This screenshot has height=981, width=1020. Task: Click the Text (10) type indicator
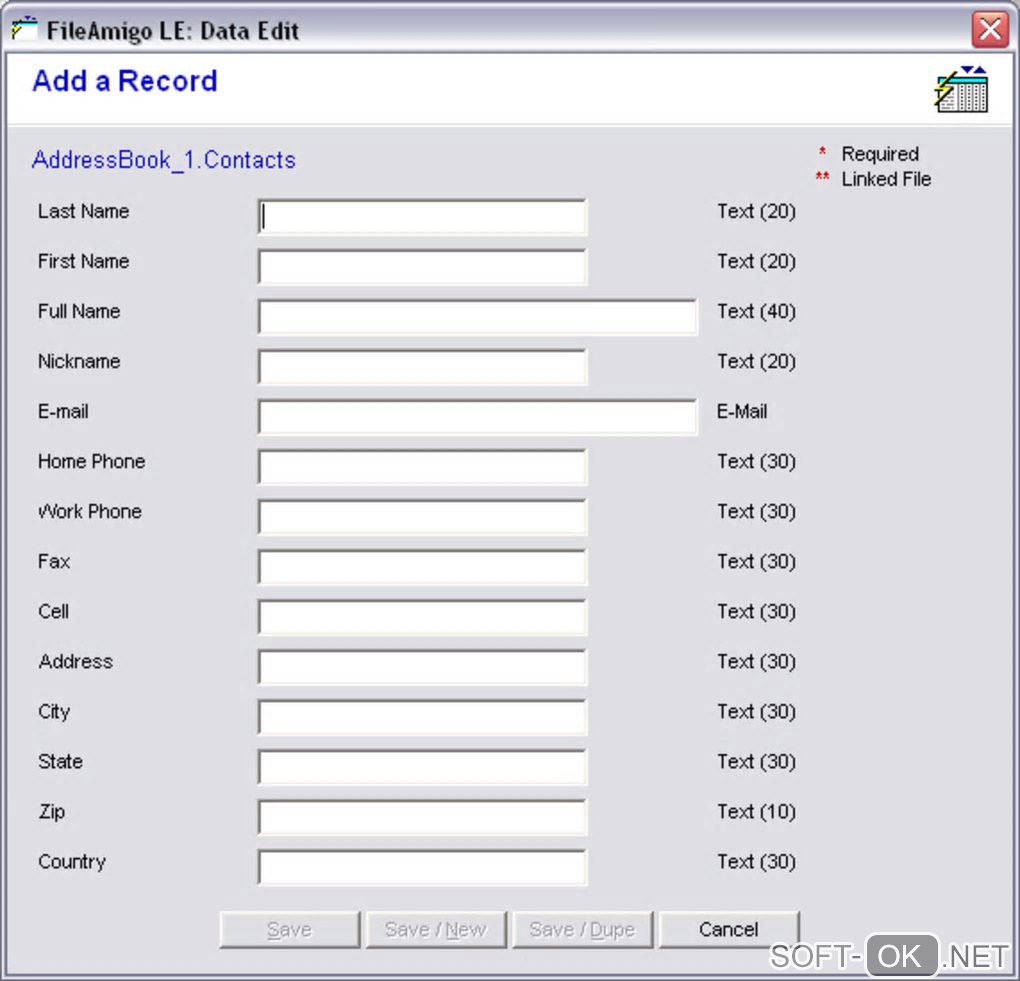757,812
